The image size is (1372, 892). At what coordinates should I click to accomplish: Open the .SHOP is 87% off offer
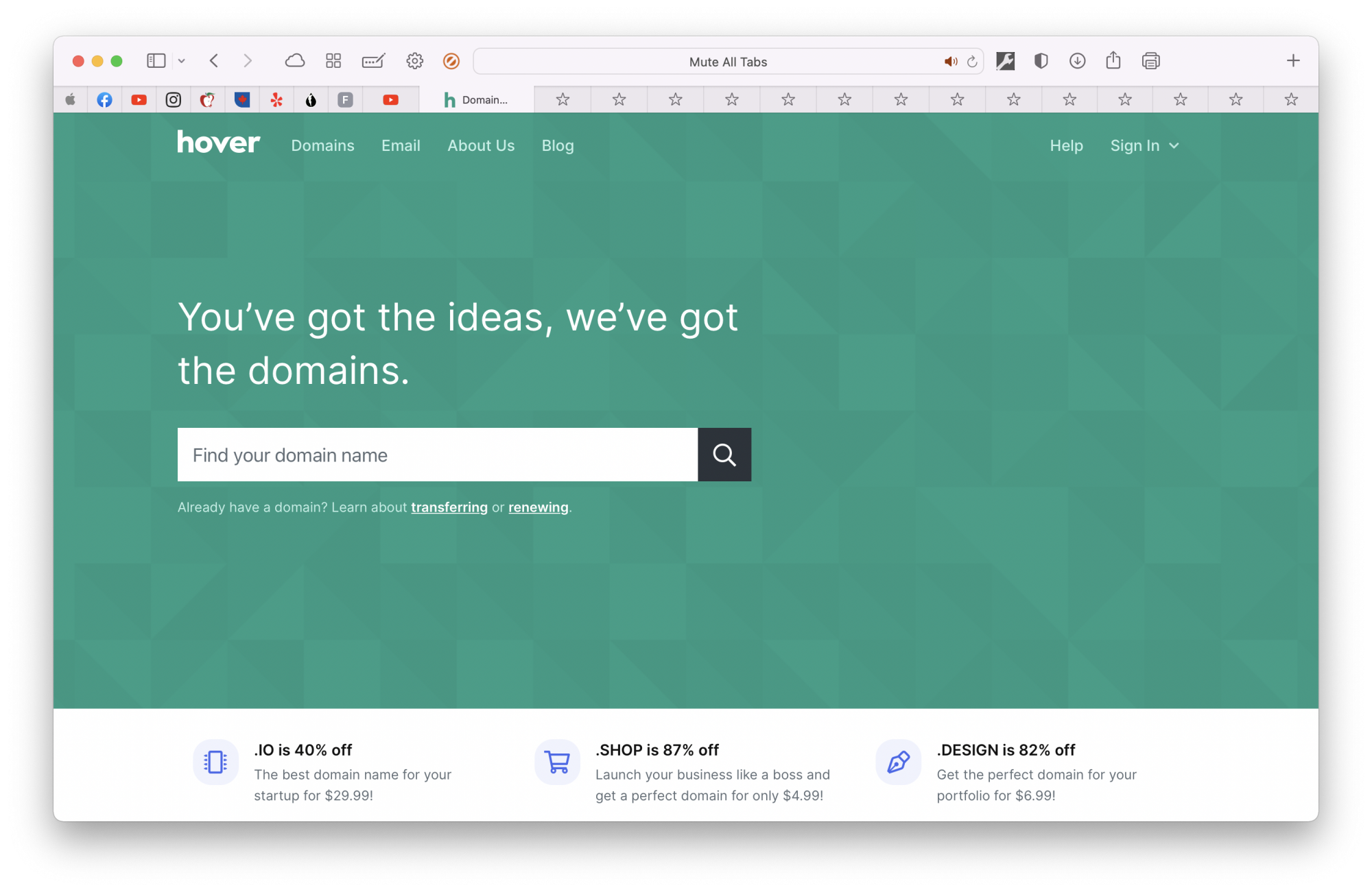(x=657, y=750)
